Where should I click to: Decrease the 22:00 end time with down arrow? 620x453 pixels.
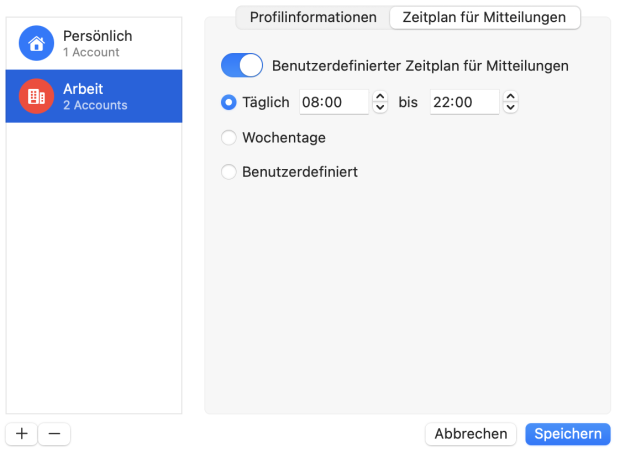pyautogui.click(x=511, y=108)
